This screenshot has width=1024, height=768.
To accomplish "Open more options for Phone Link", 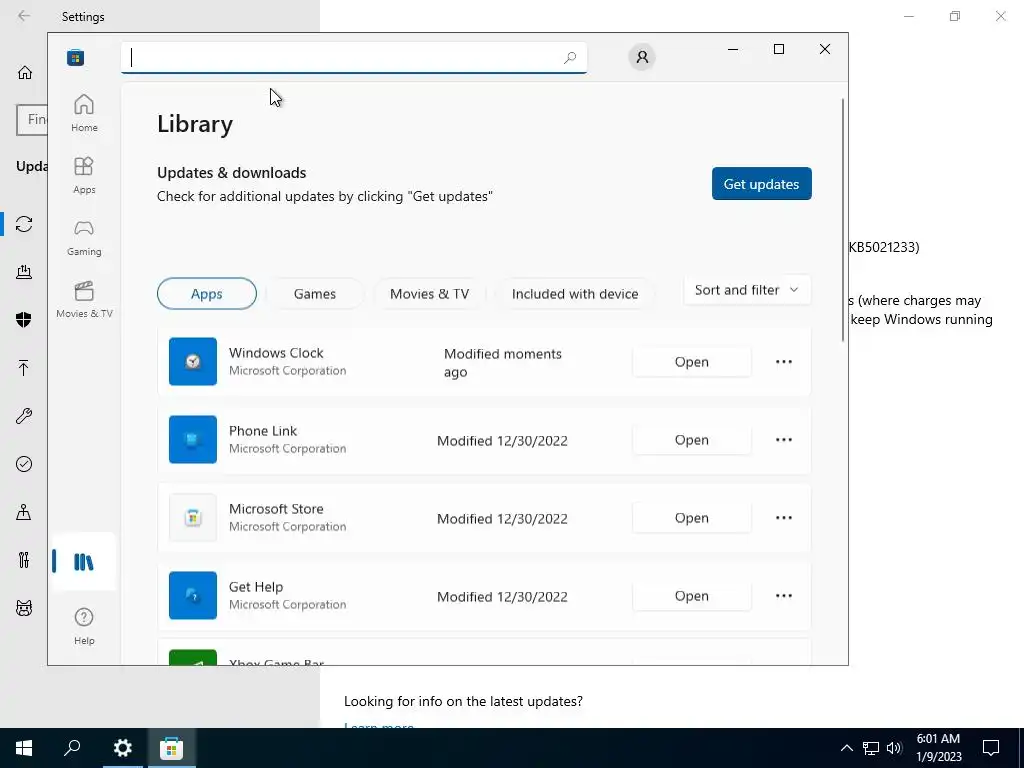I will pyautogui.click(x=784, y=440).
